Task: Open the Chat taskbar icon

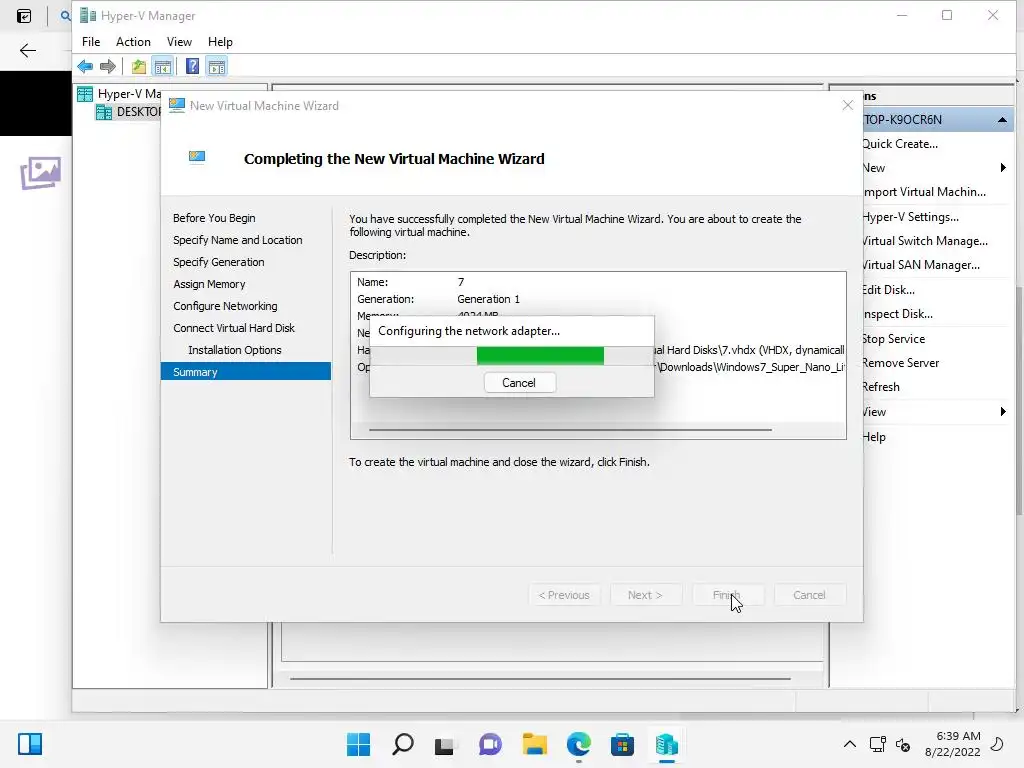Action: tap(490, 744)
